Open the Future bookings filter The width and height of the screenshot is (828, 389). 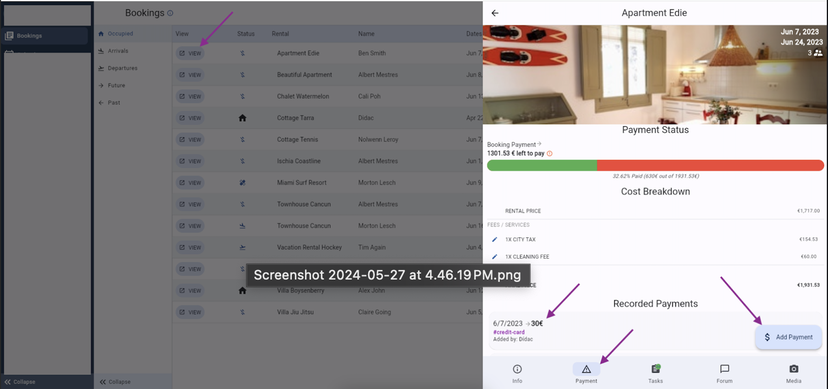(116, 86)
